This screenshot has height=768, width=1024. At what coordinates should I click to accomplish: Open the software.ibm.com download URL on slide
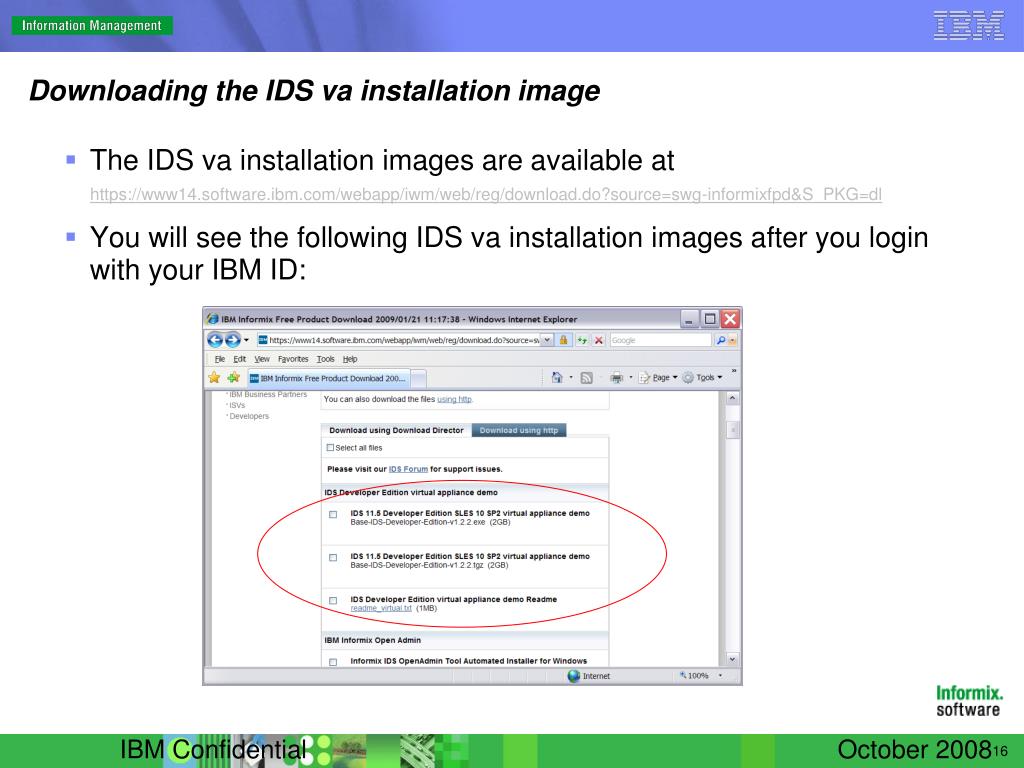pos(486,195)
